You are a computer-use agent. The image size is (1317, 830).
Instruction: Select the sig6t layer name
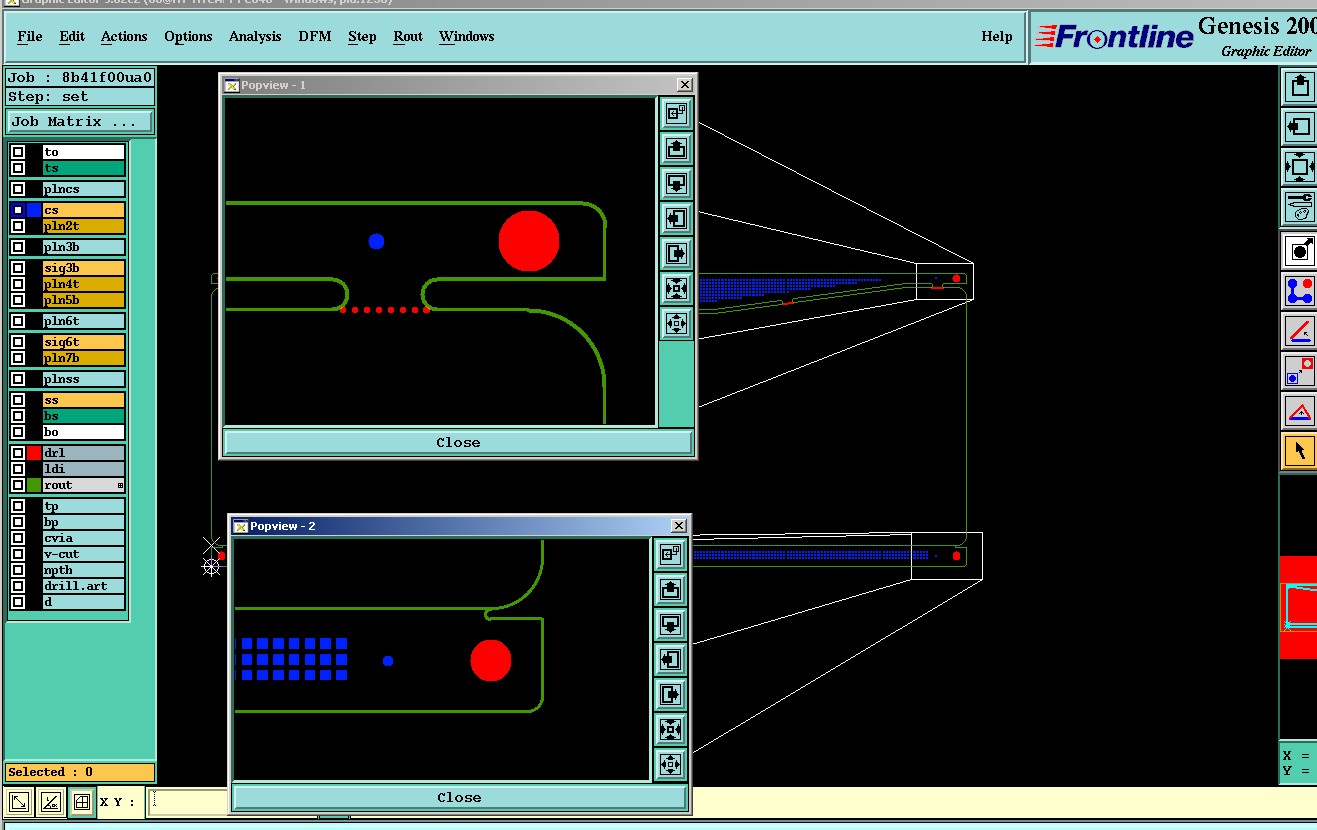pos(84,342)
